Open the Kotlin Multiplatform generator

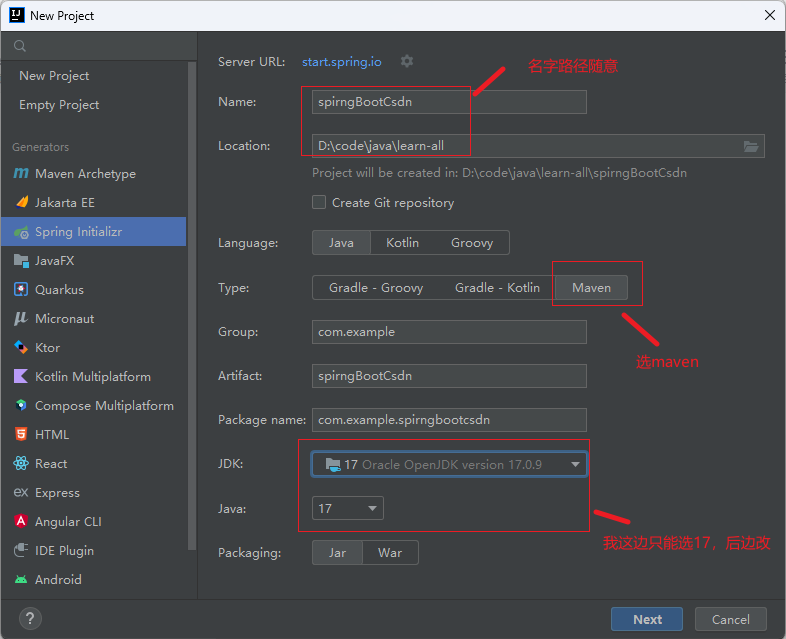point(94,376)
